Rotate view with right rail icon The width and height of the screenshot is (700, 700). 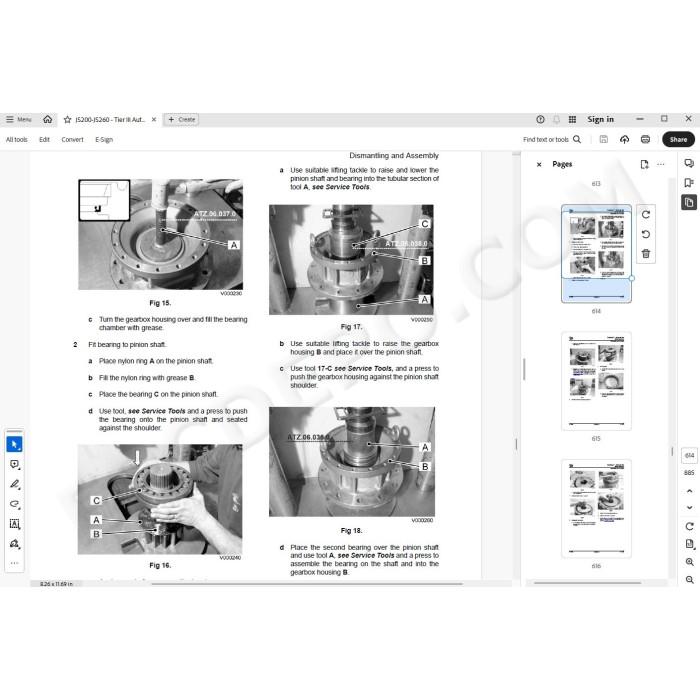pos(689,526)
